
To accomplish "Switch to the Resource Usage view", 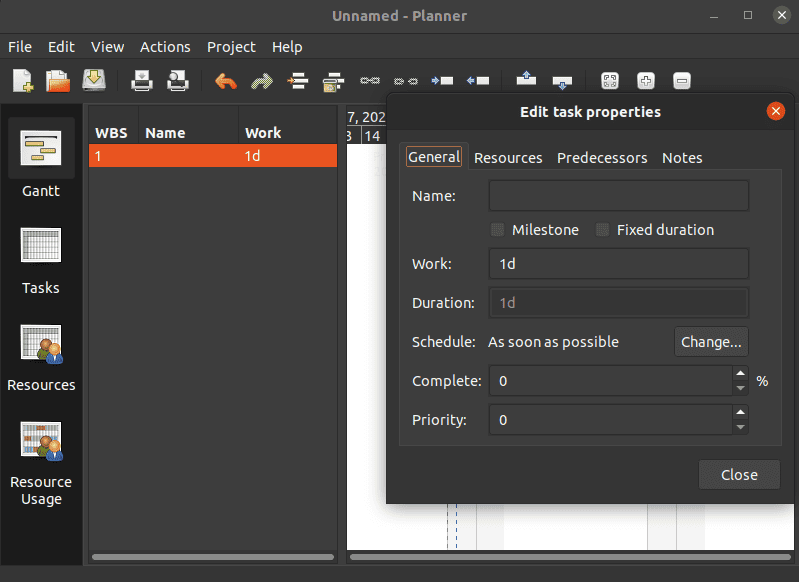I will (41, 463).
